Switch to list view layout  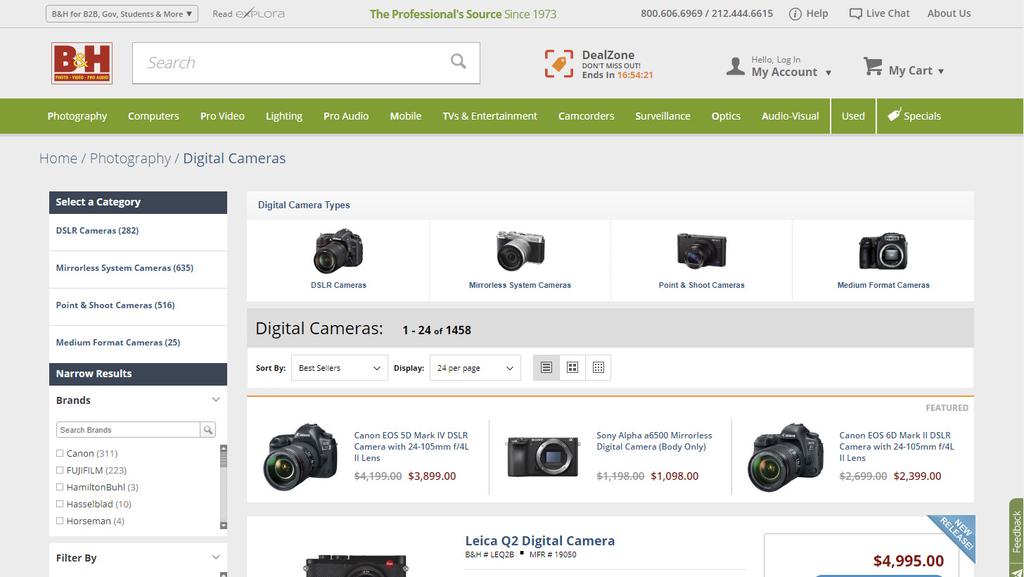coord(547,367)
